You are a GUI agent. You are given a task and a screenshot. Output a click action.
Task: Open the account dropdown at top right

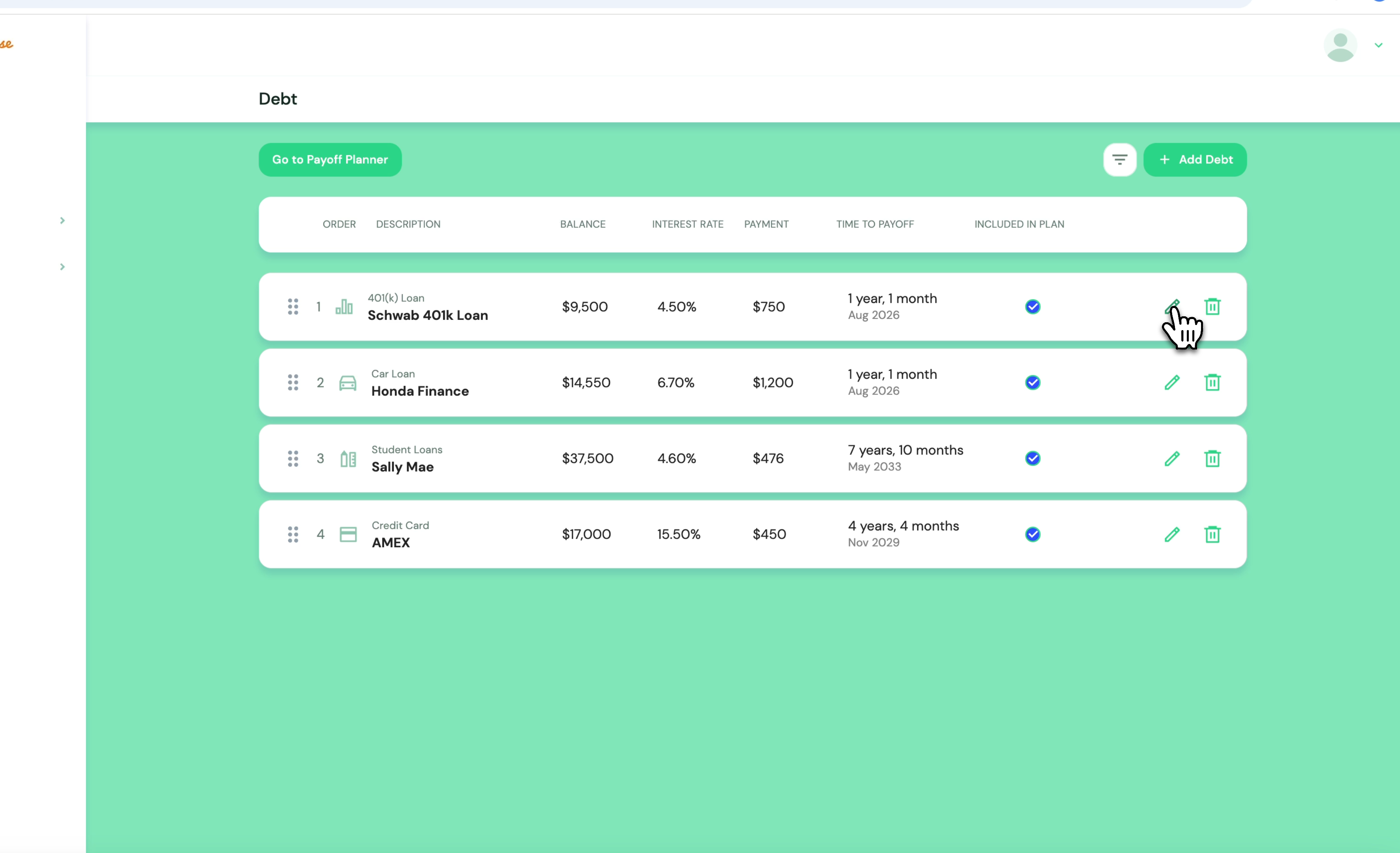tap(1378, 45)
